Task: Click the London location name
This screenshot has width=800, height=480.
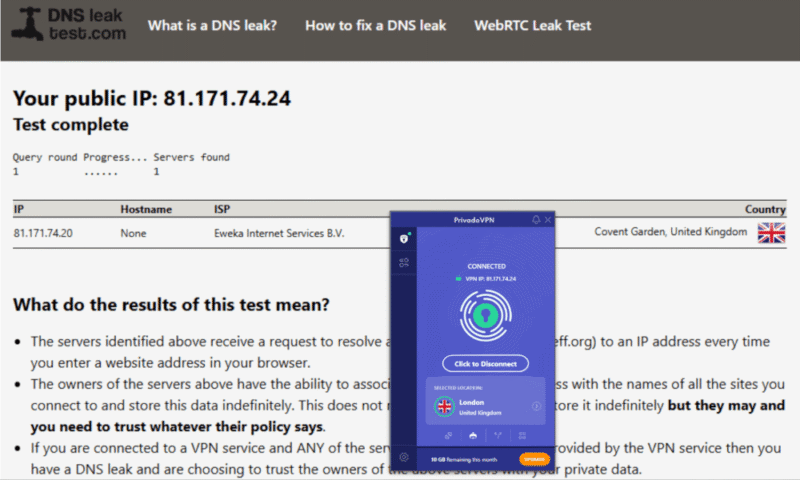Action: (471, 402)
